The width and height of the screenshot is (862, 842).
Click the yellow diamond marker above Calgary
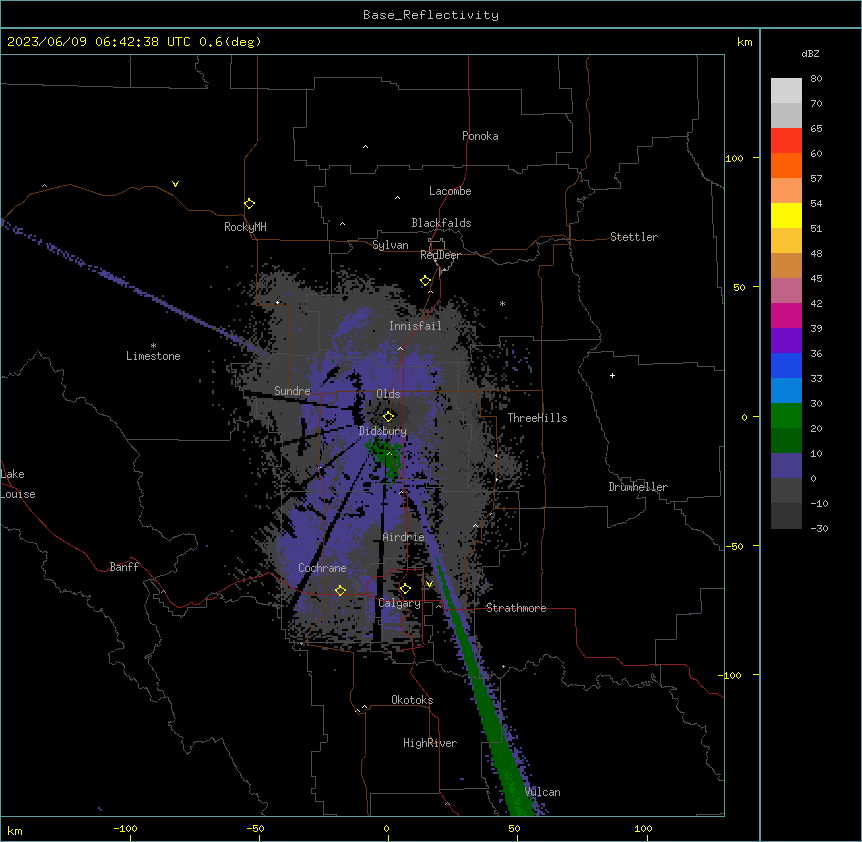point(405,589)
